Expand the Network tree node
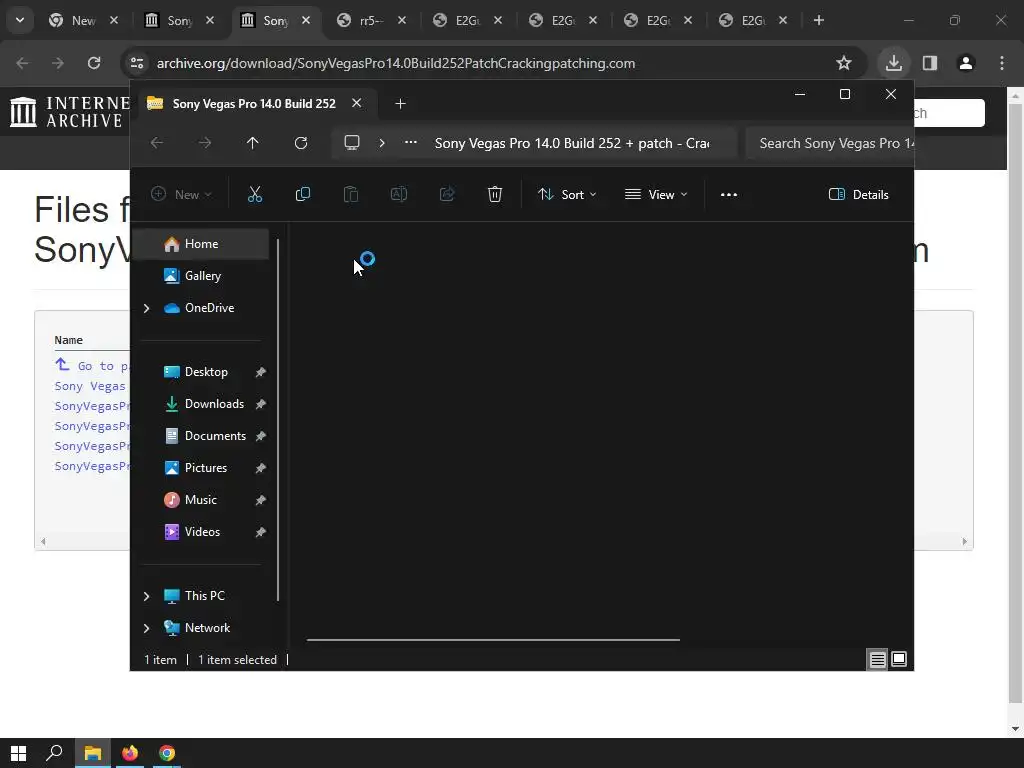1024x768 pixels. point(146,628)
